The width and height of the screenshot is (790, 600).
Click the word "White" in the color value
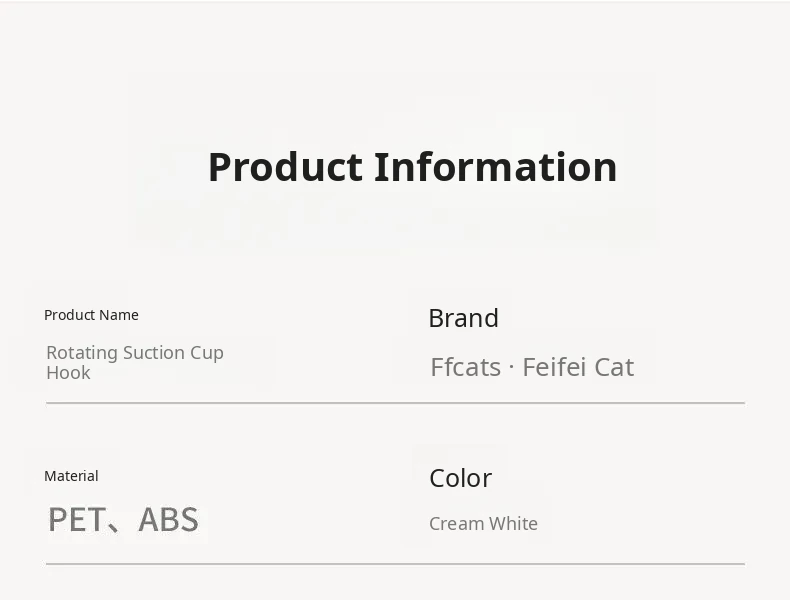pyautogui.click(x=512, y=524)
